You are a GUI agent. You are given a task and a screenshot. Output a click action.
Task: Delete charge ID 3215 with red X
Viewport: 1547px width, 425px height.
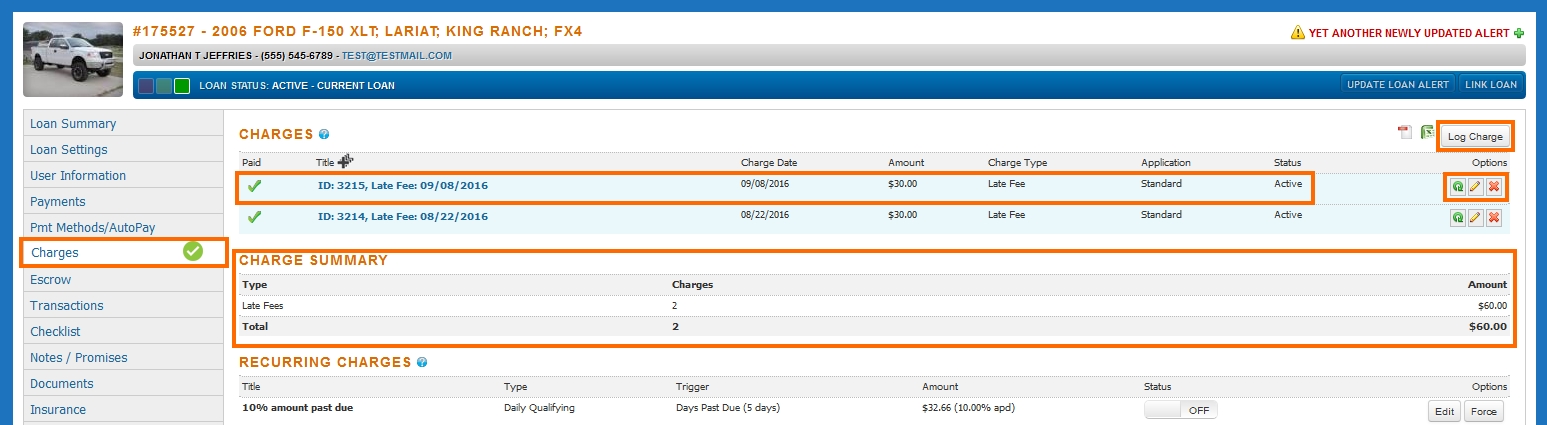pyautogui.click(x=1494, y=187)
